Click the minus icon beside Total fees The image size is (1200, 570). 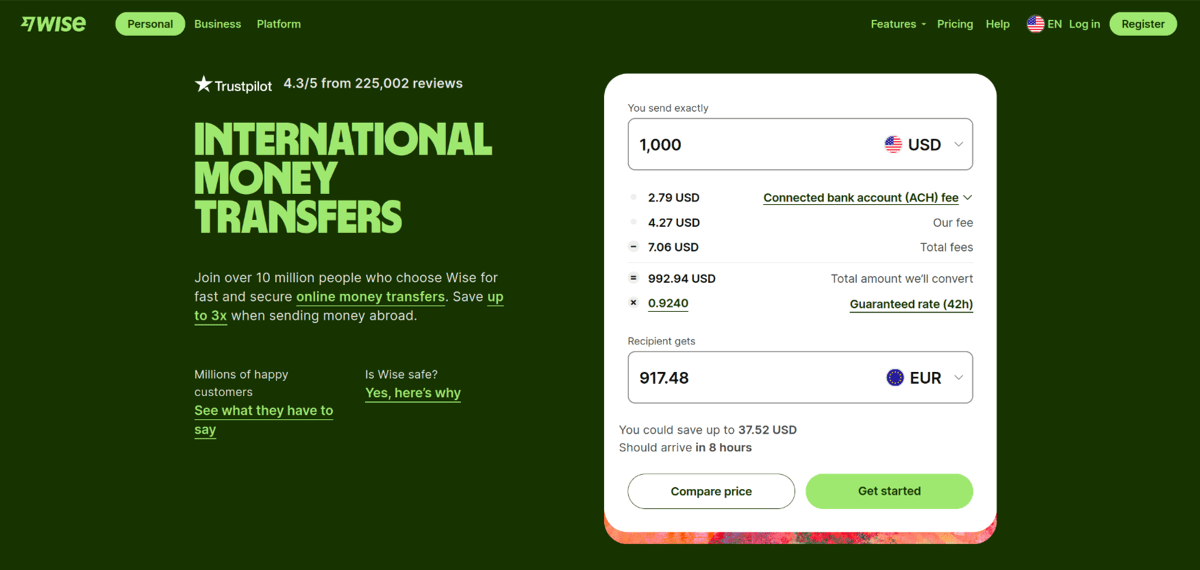tap(633, 247)
